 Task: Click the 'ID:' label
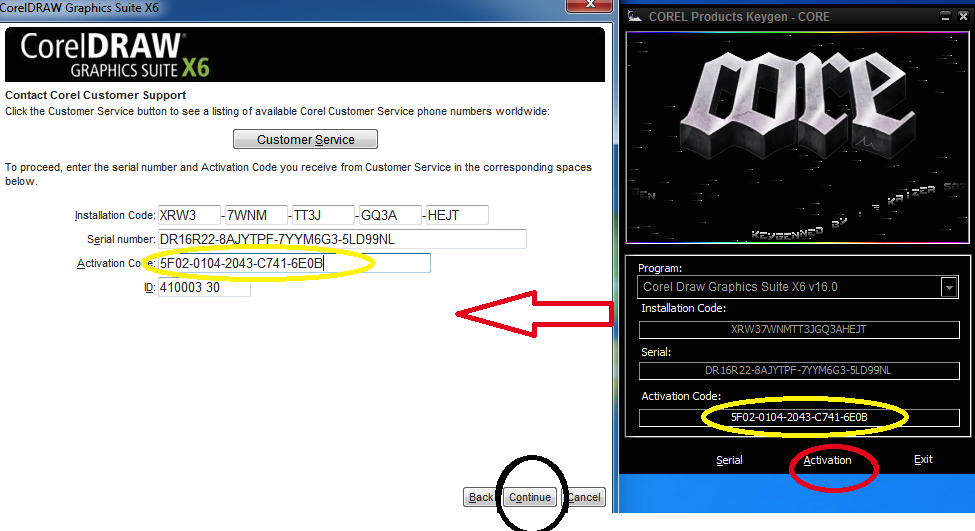[x=149, y=288]
